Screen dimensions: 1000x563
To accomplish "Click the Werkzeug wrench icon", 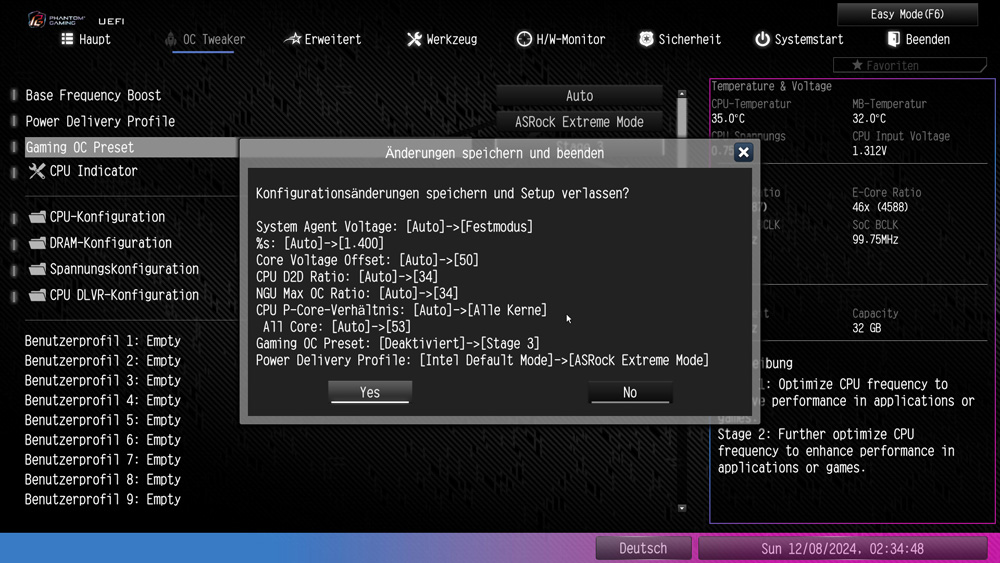I will coord(415,40).
